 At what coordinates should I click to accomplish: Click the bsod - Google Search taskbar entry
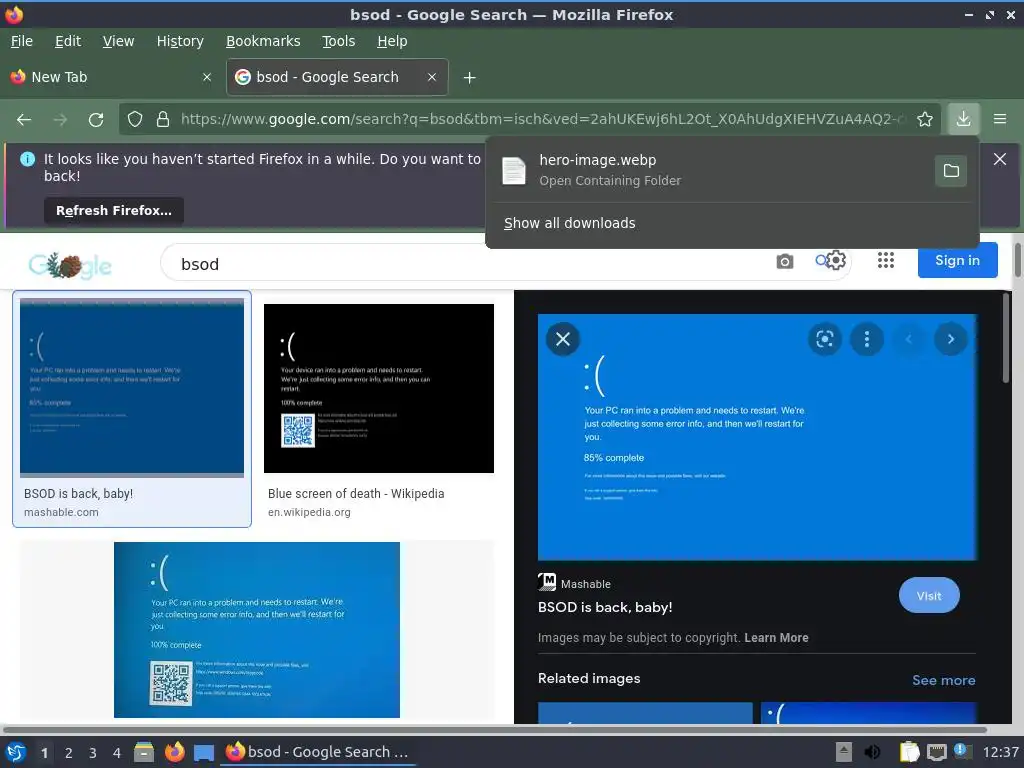[317, 752]
